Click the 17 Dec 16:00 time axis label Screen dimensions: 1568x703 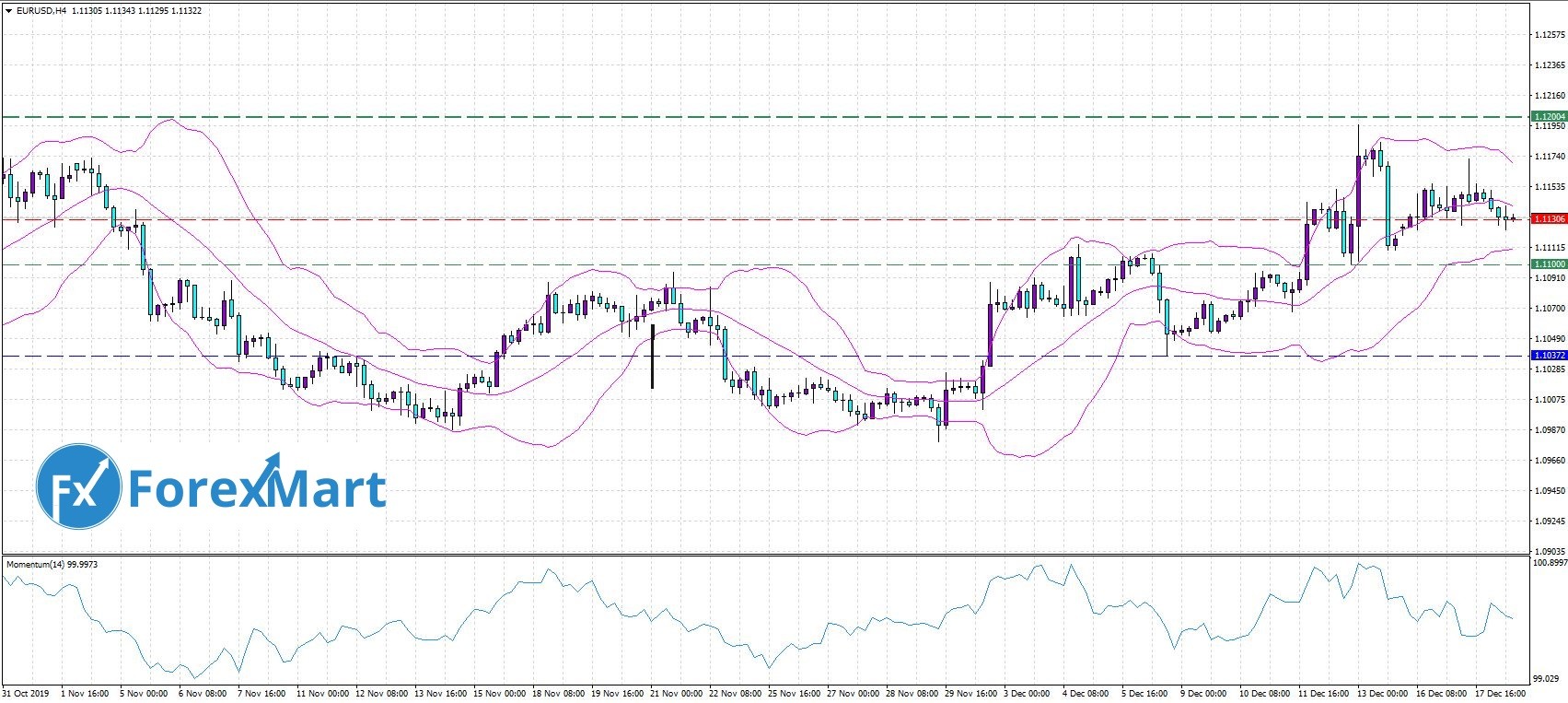pyautogui.click(x=1502, y=693)
